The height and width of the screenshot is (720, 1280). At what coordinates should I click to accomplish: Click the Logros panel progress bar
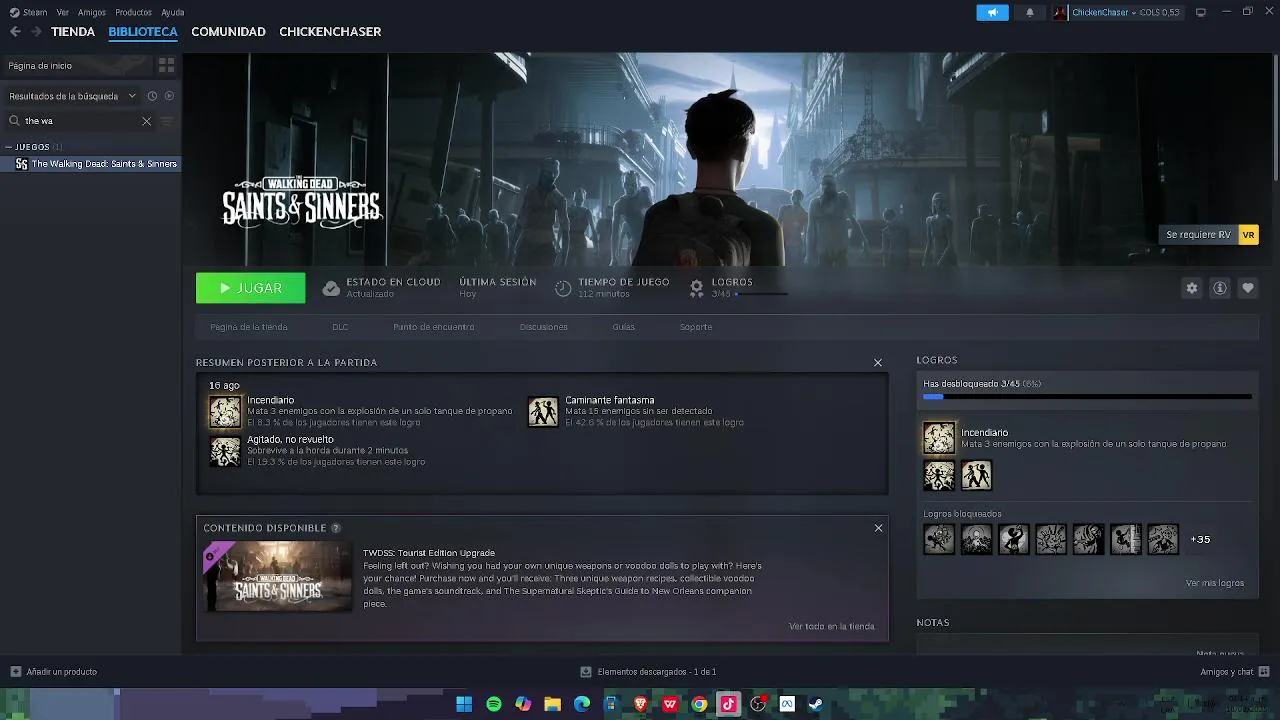[1087, 397]
